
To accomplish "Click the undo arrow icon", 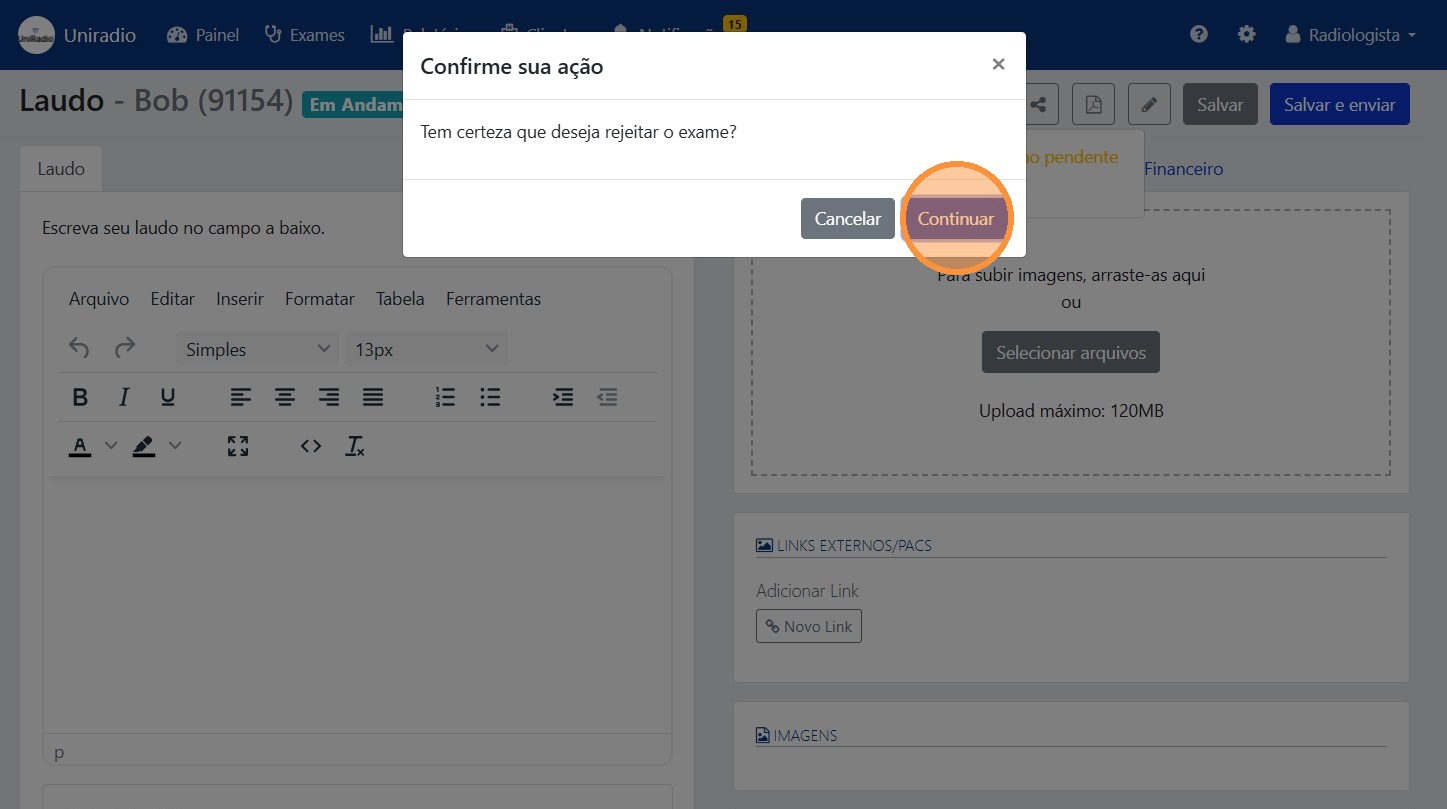I will 79,349.
